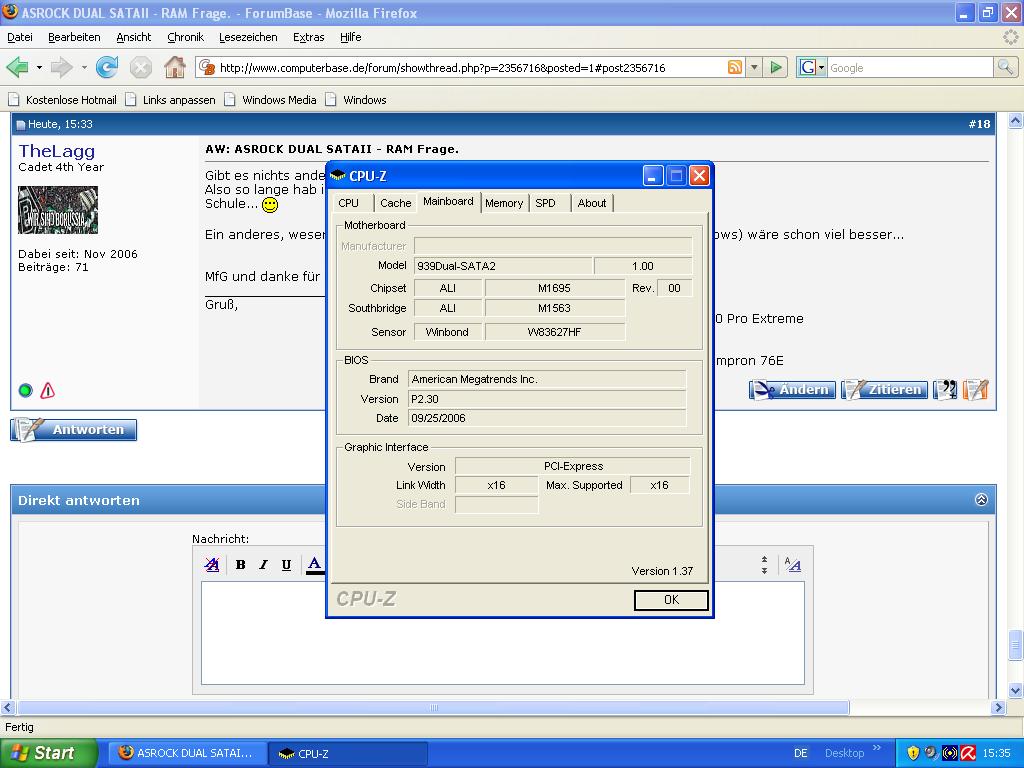Click the red Avira umbrella tray icon
This screenshot has height=768, width=1024.
(968, 753)
